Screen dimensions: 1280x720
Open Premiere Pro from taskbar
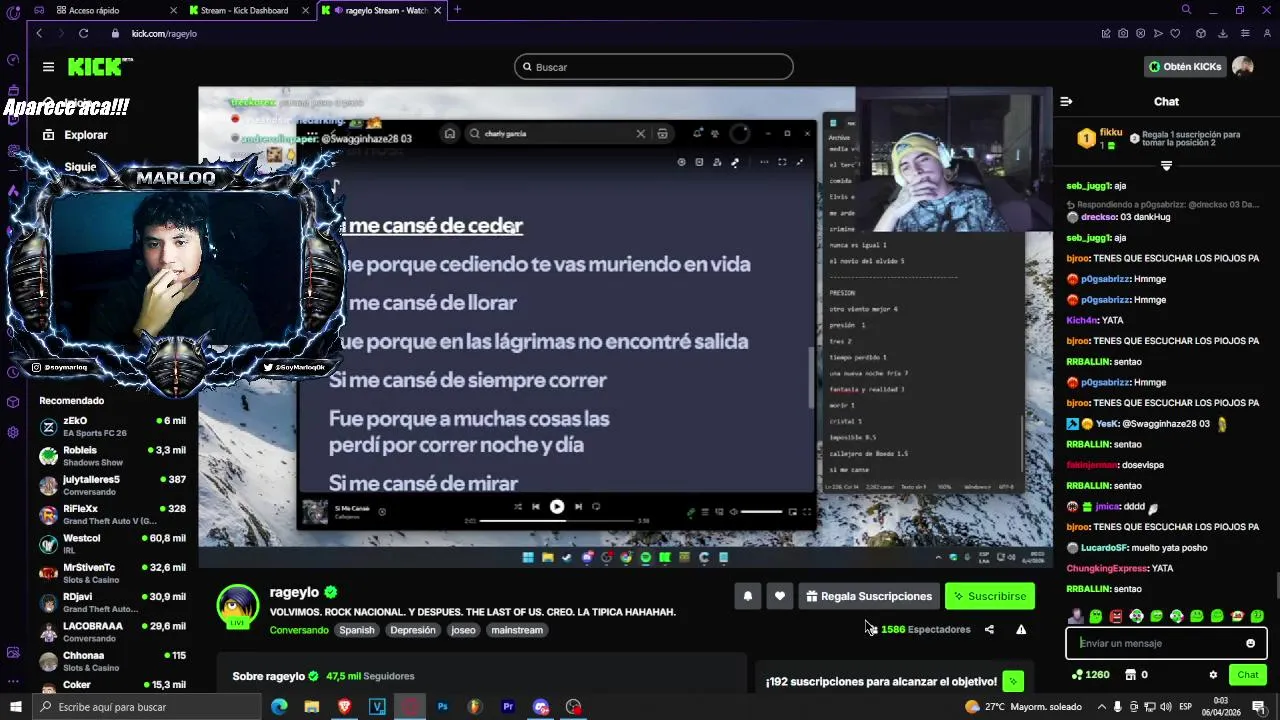tap(508, 707)
